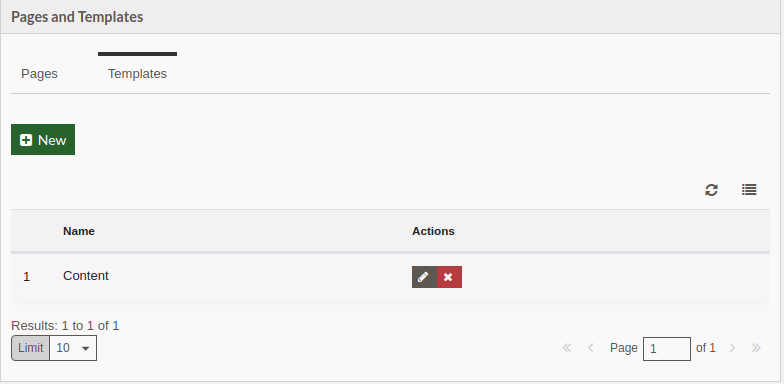Click the refresh table icon
Image resolution: width=784 pixels, height=384 pixels.
coord(711,190)
